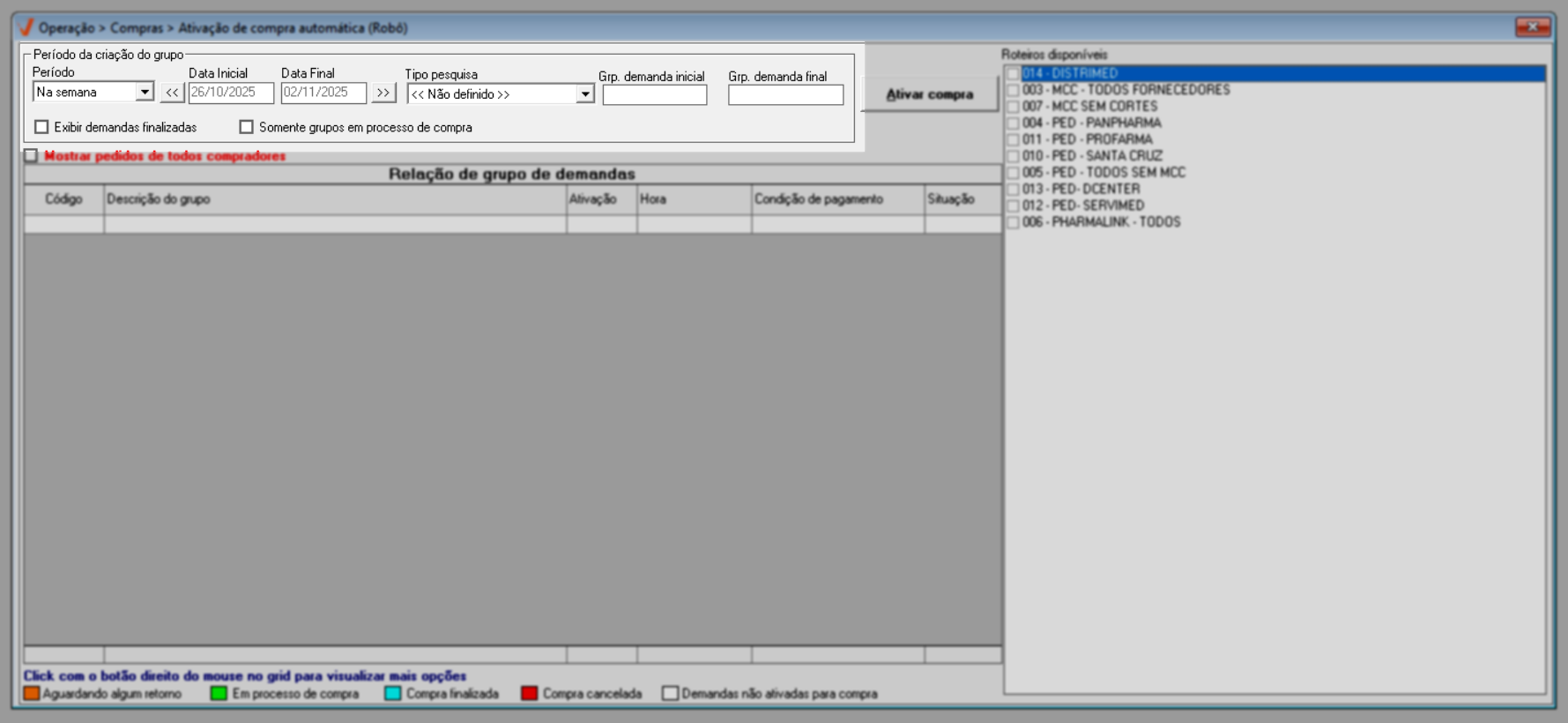Click the Descrição do grupo column header
Image resolution: width=1568 pixels, height=723 pixels.
coord(335,199)
